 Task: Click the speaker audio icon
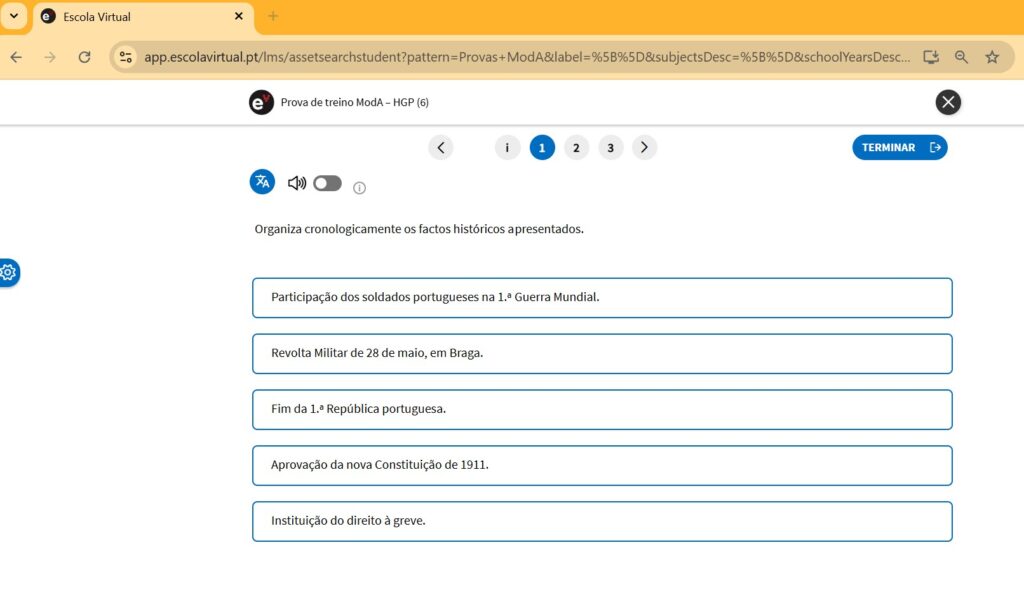coord(297,183)
